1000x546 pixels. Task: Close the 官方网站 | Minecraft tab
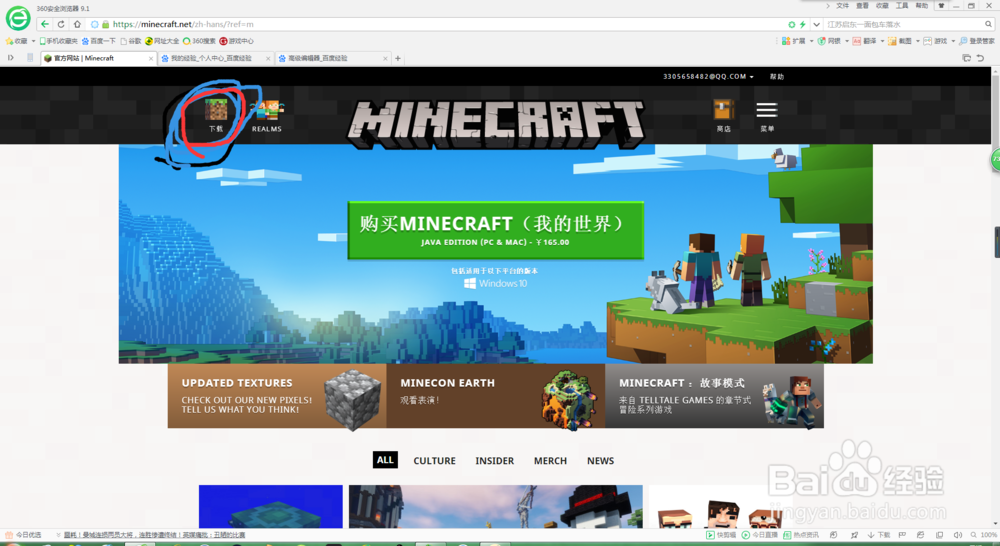(x=151, y=58)
